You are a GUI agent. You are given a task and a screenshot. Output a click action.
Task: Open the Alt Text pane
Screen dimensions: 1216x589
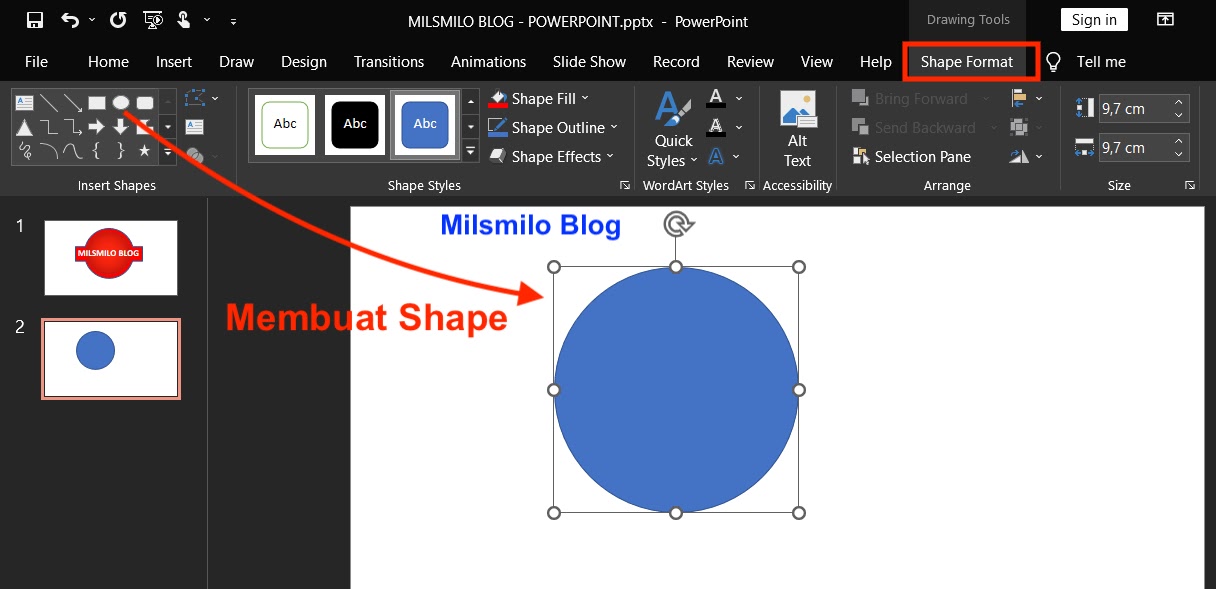click(797, 130)
